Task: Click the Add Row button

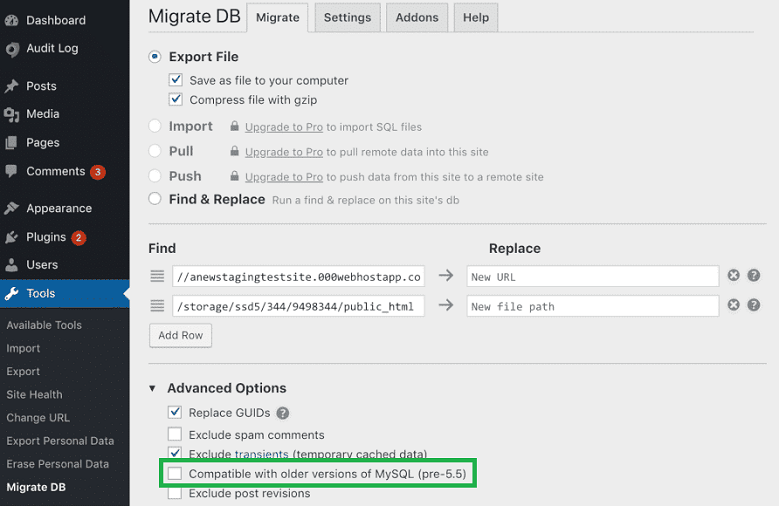Action: click(180, 336)
